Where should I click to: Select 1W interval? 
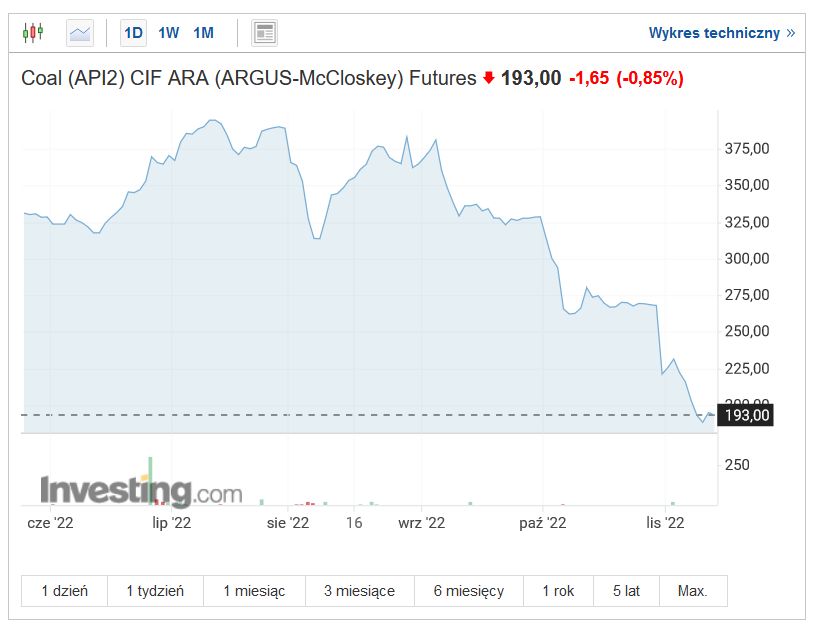(168, 33)
